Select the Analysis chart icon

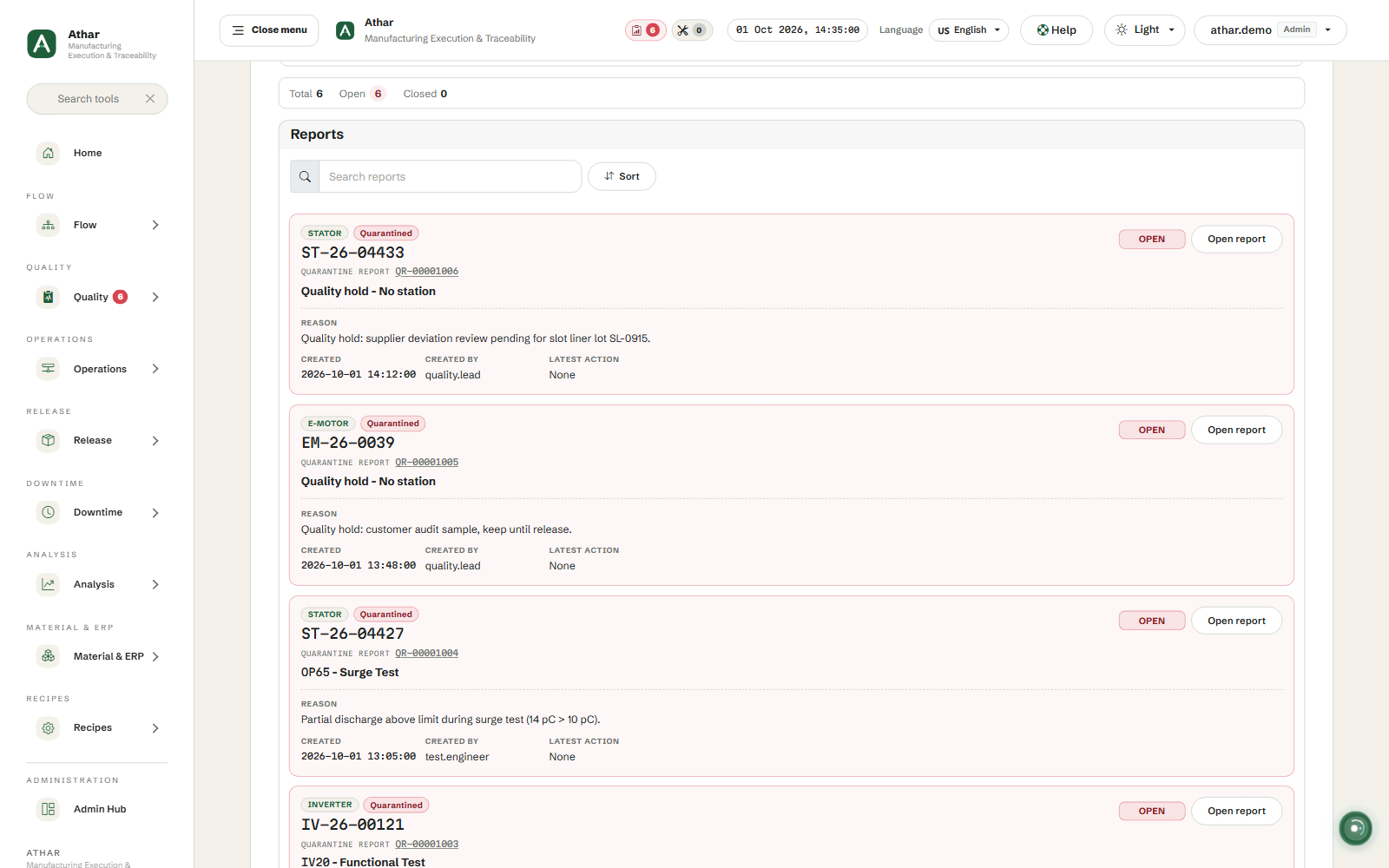point(49,585)
